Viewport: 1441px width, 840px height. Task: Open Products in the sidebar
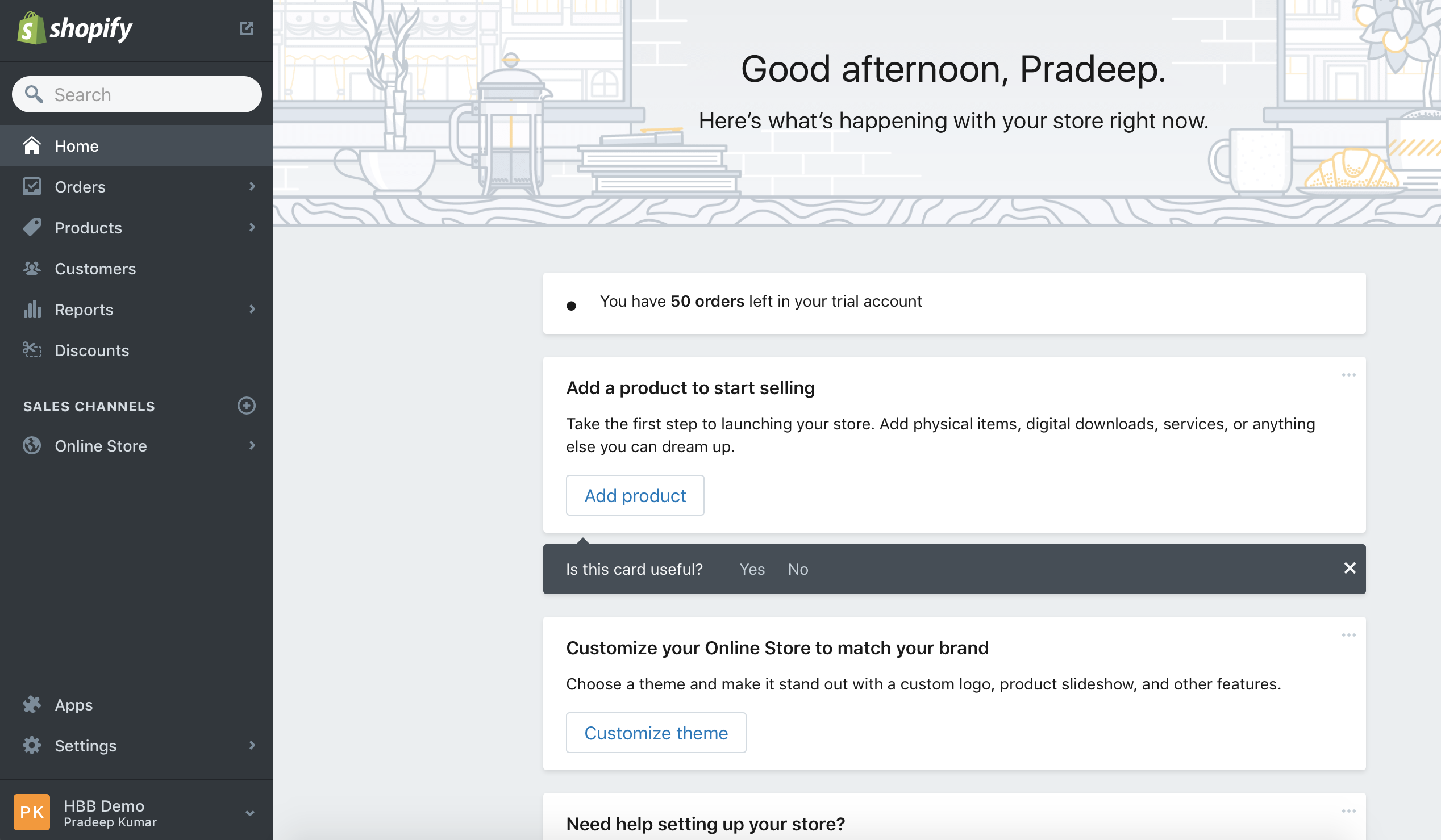[x=136, y=227]
